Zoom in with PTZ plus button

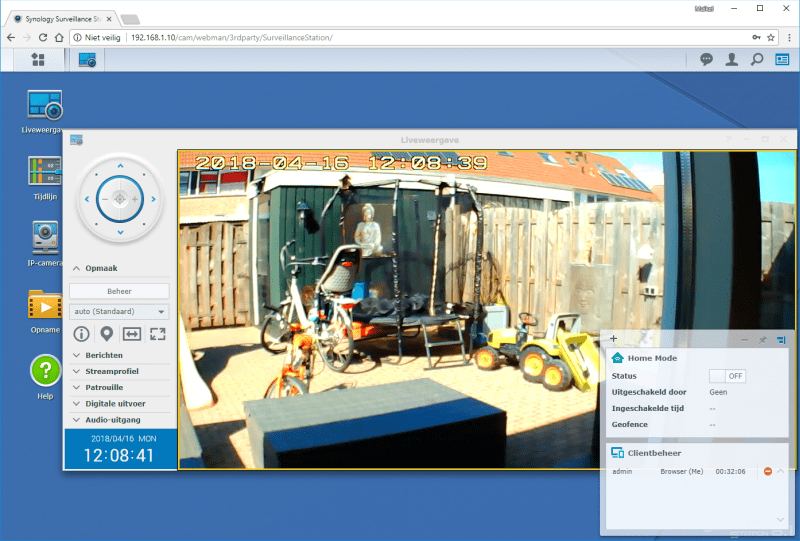[x=135, y=199]
